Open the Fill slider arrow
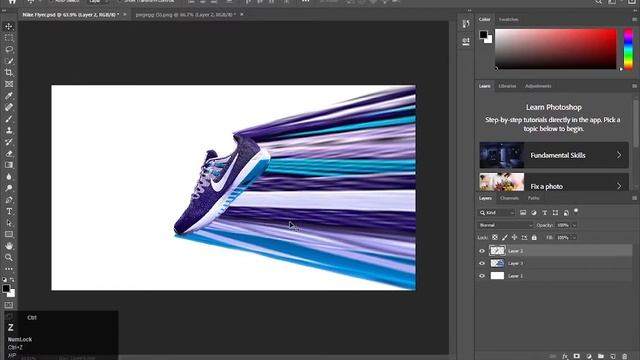Image resolution: width=640 pixels, height=360 pixels. [574, 237]
